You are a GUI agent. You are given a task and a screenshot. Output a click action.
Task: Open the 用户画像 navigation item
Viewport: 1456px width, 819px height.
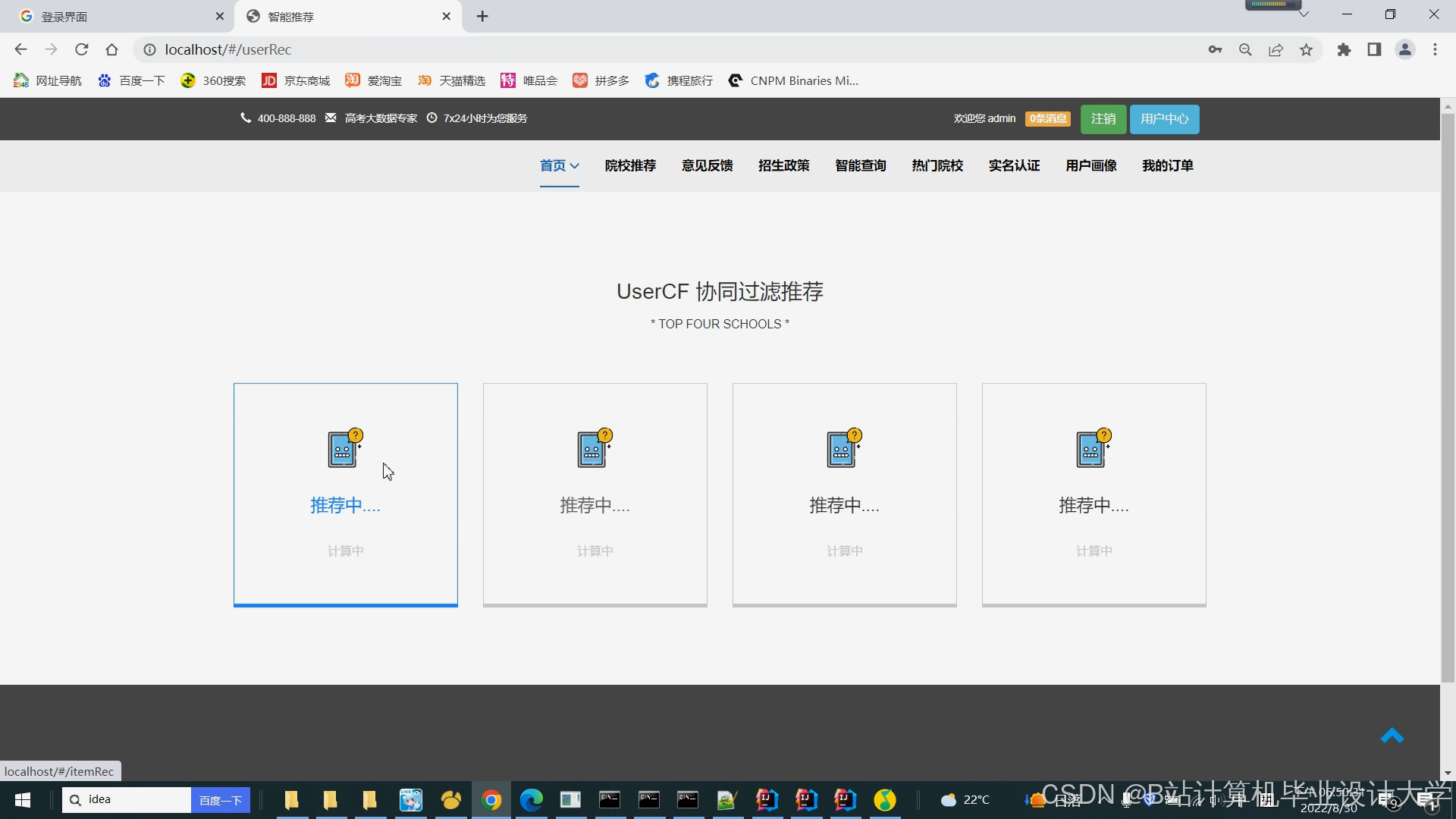tap(1090, 165)
